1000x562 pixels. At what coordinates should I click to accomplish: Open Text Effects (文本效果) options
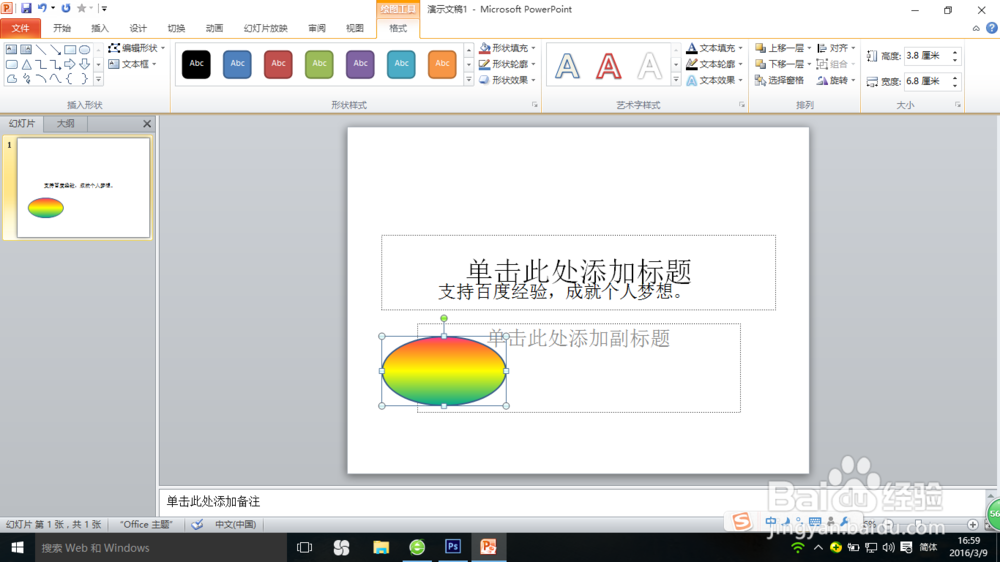coord(714,80)
